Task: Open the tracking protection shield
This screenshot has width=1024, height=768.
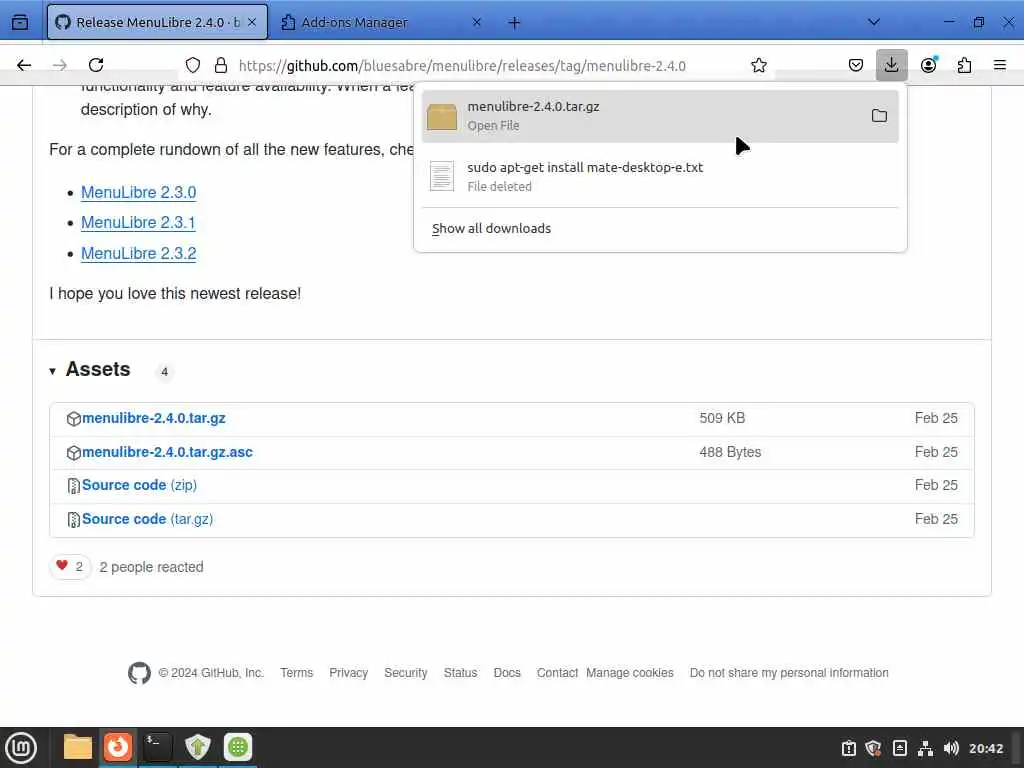Action: pos(193,65)
